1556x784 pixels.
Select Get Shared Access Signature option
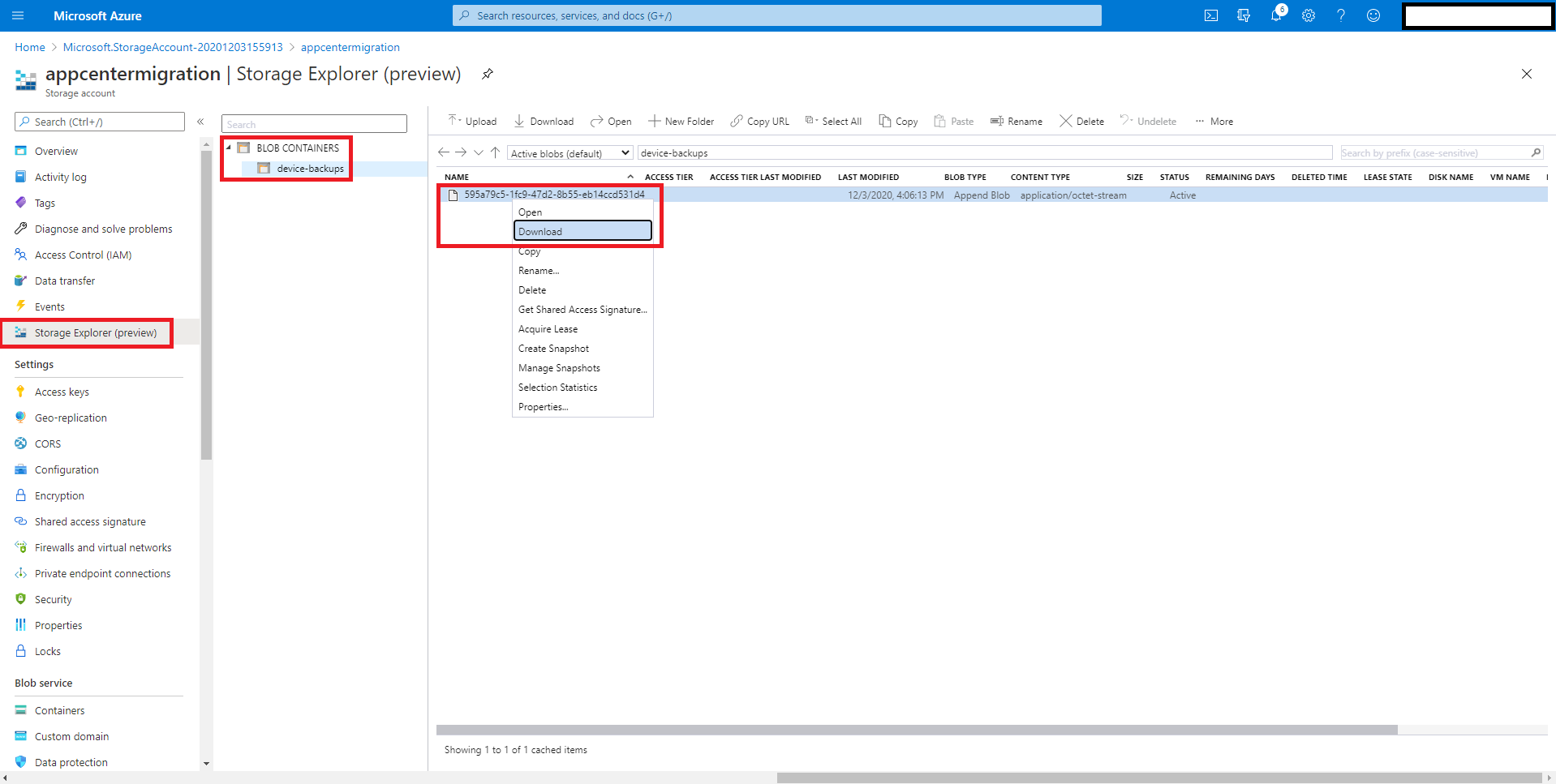coord(582,310)
